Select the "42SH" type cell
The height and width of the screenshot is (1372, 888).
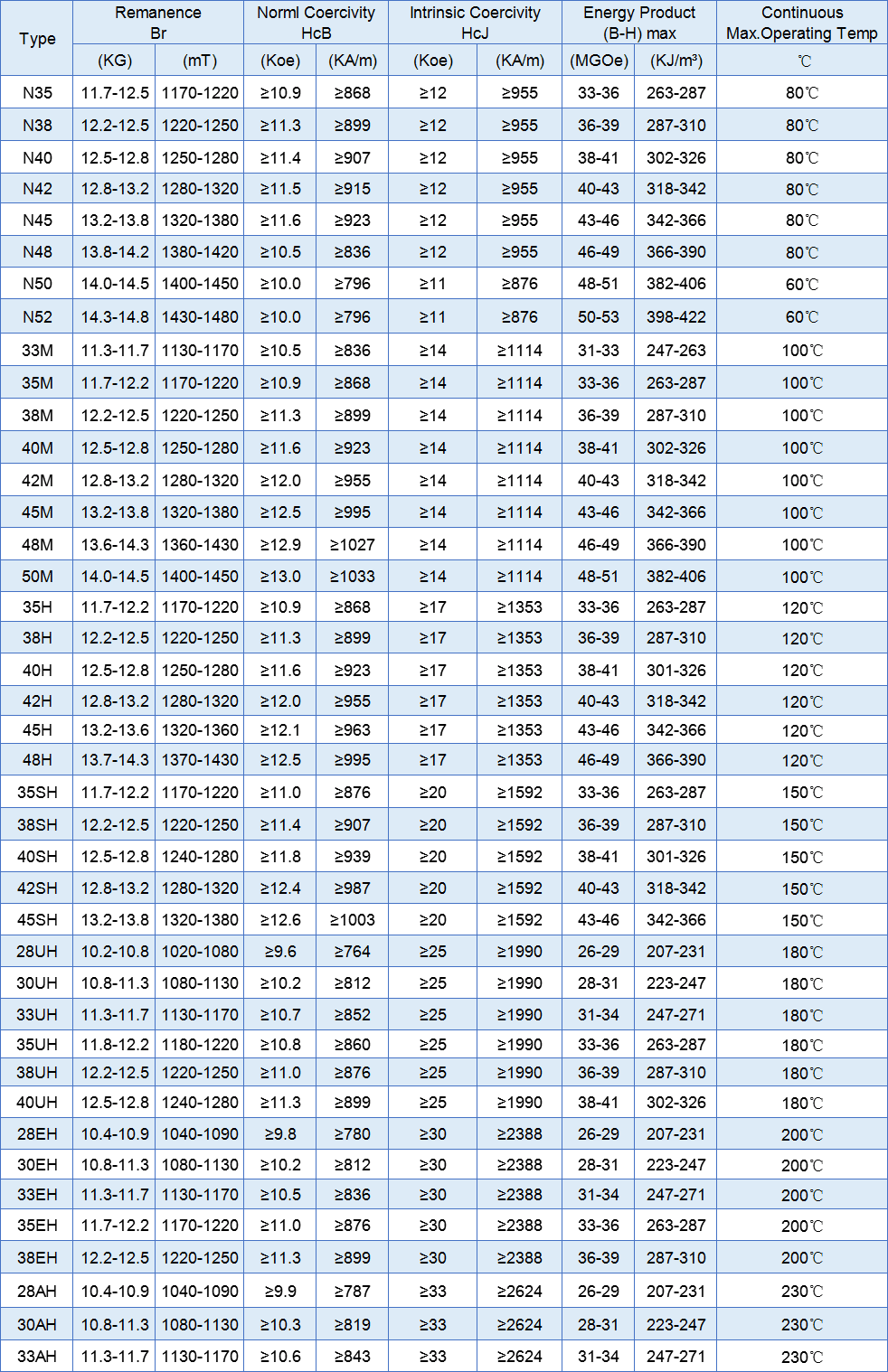(x=37, y=888)
